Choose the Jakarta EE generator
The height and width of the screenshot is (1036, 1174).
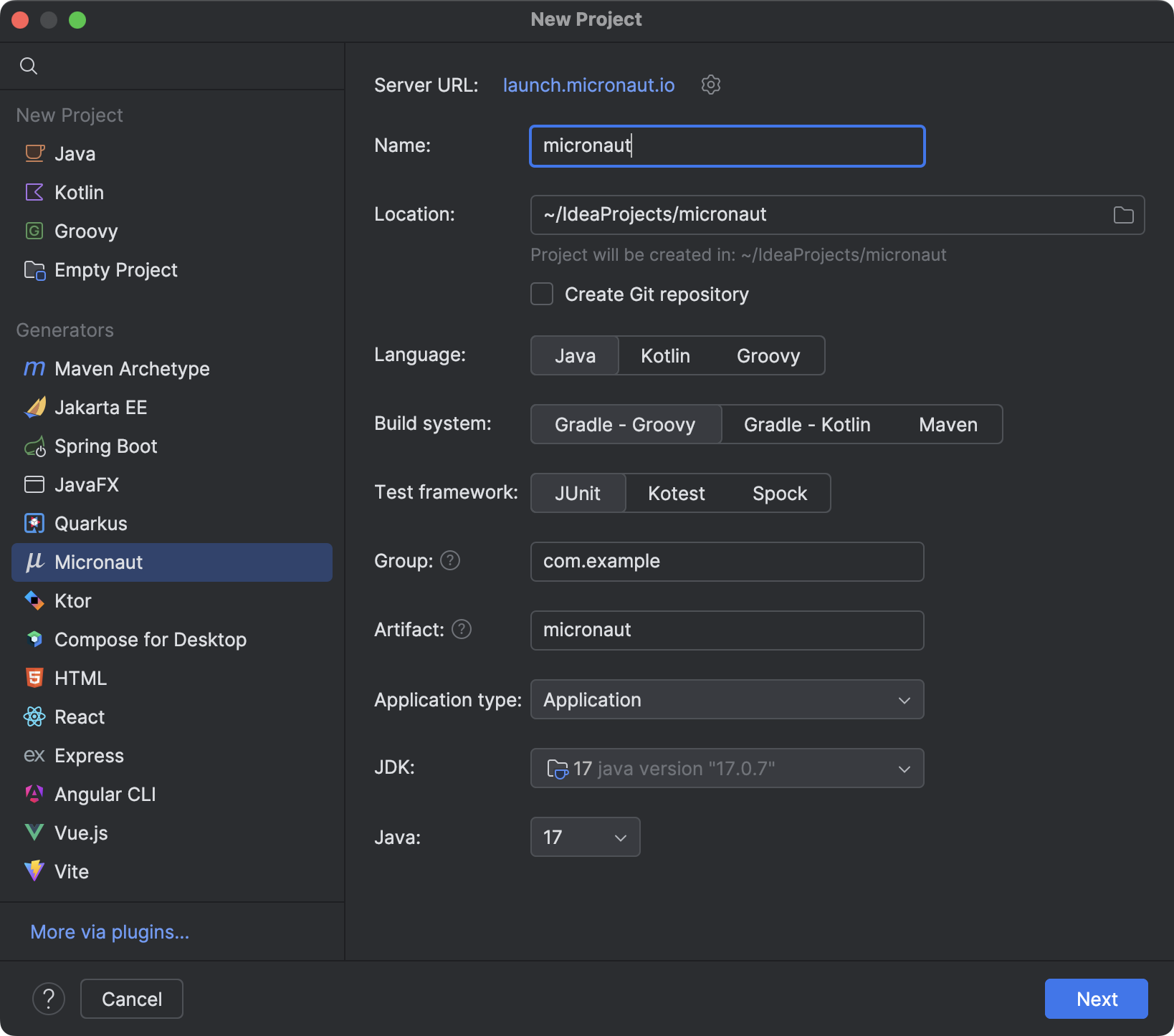100,407
